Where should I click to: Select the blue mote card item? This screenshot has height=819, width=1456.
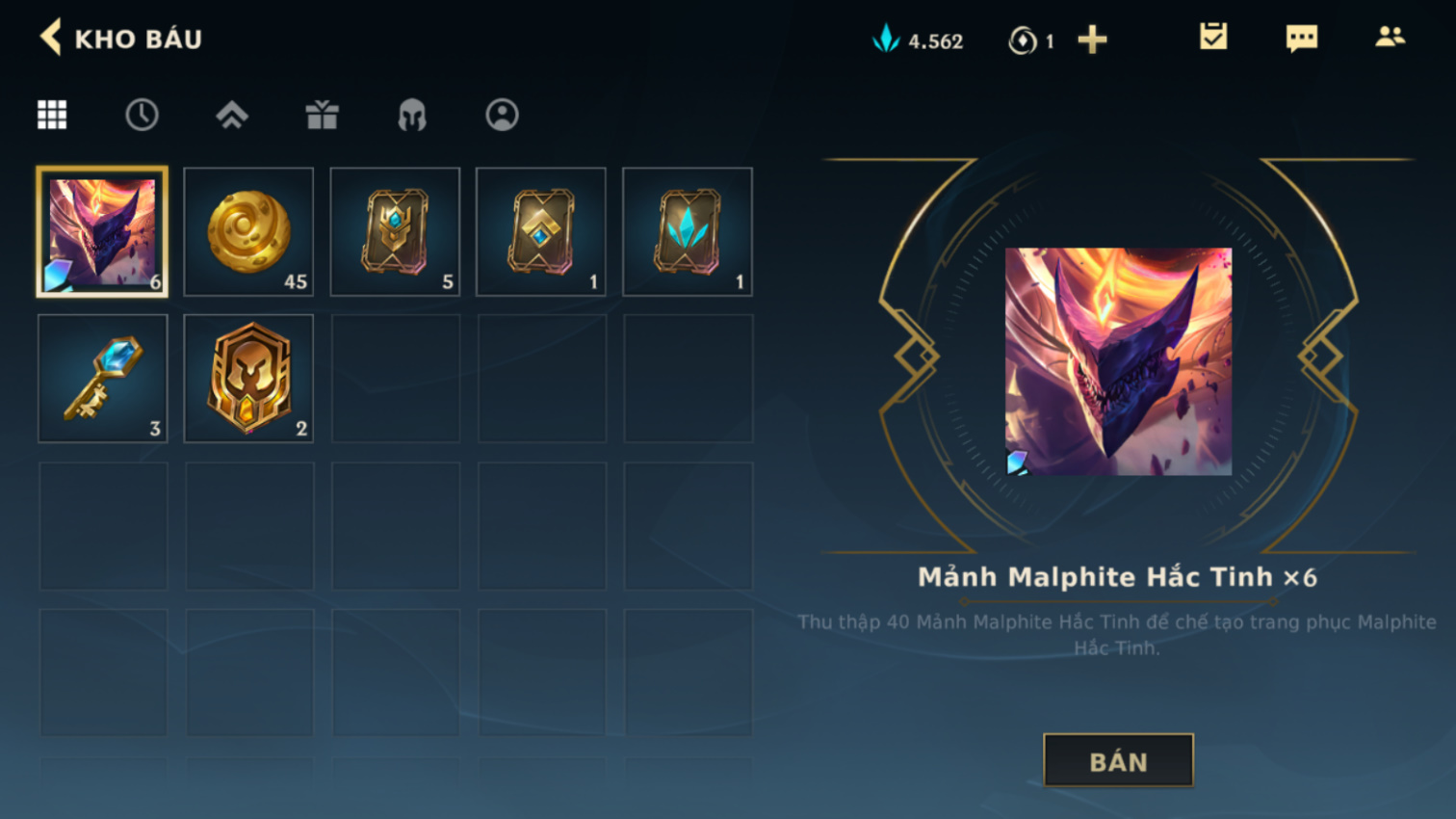pos(688,231)
